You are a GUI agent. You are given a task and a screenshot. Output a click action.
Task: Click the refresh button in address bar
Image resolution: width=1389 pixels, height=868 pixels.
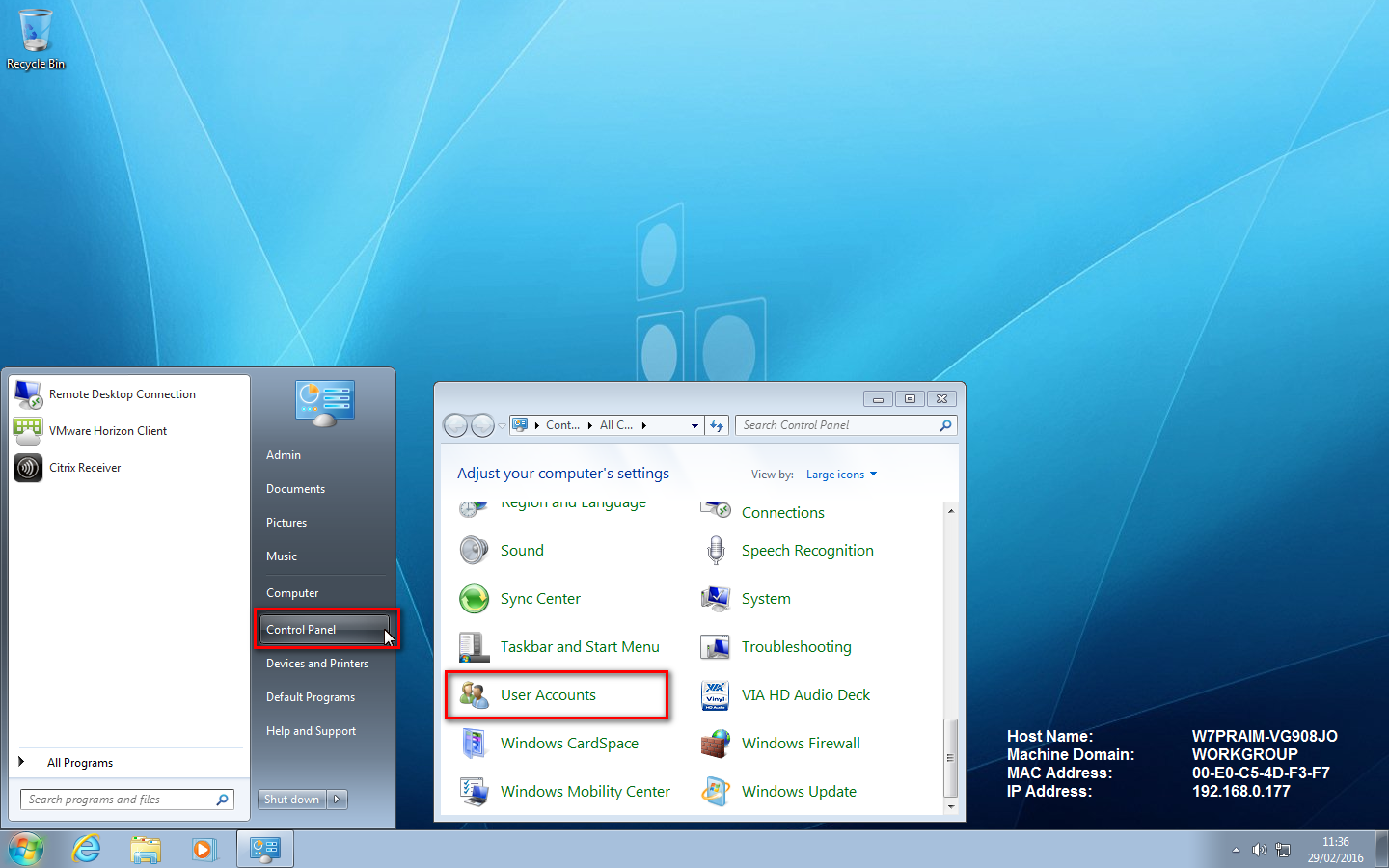click(717, 425)
